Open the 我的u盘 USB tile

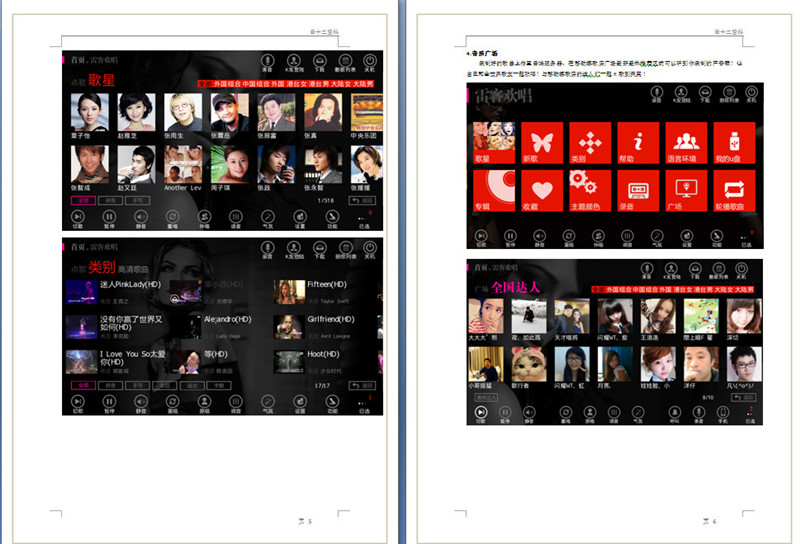tap(734, 143)
